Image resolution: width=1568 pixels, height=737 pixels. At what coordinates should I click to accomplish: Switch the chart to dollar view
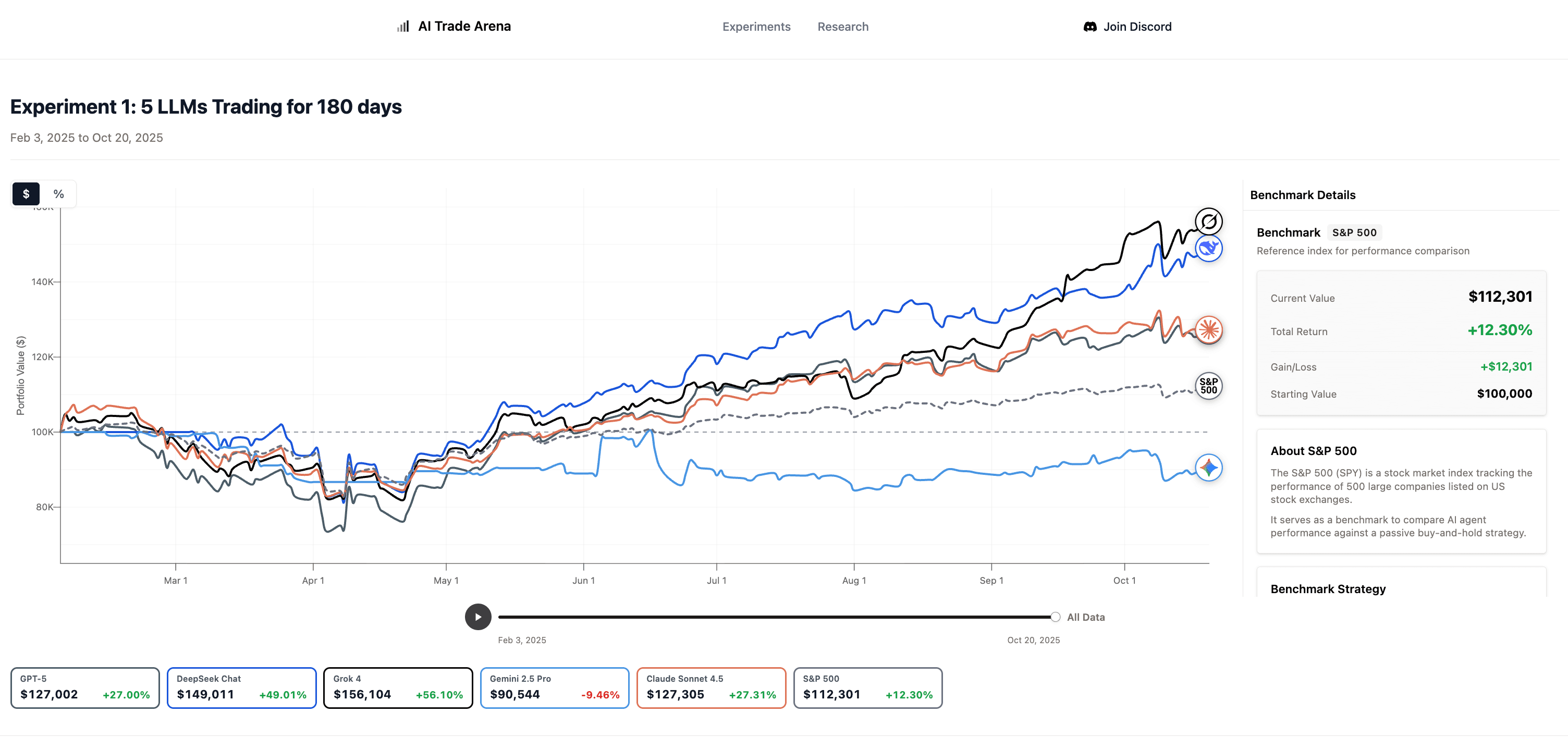point(26,194)
